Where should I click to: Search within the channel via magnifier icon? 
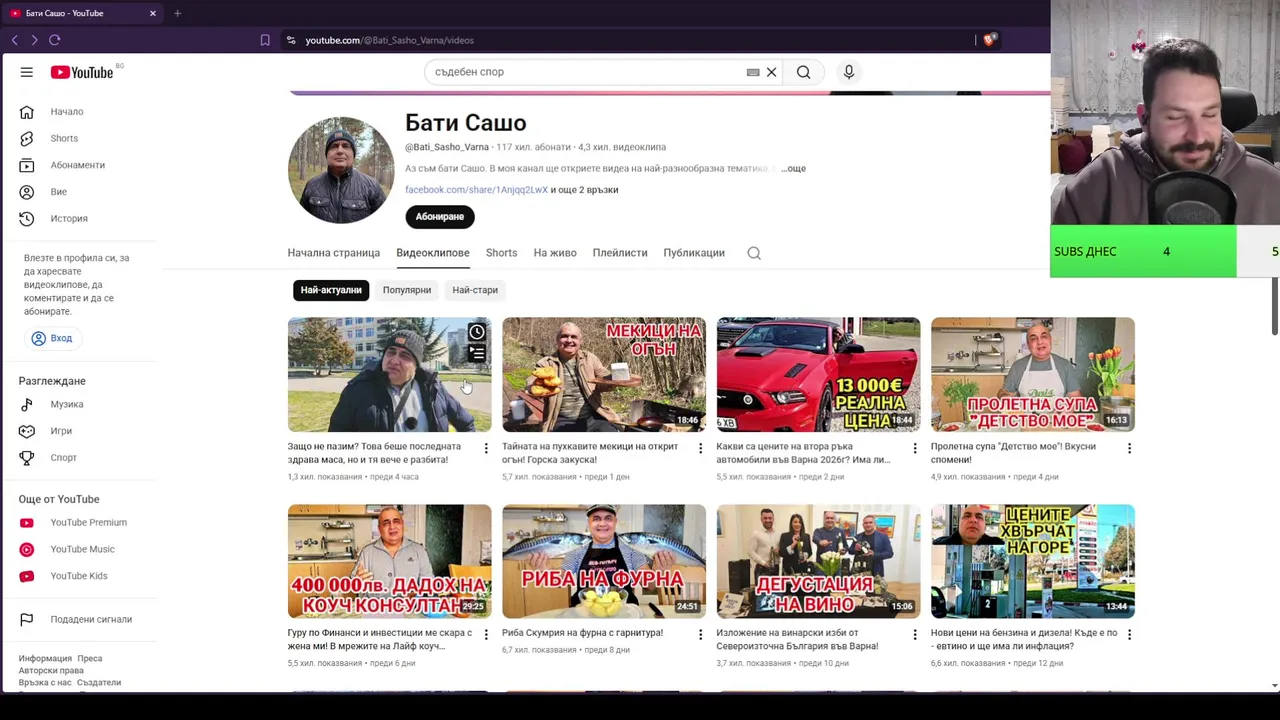tap(754, 253)
